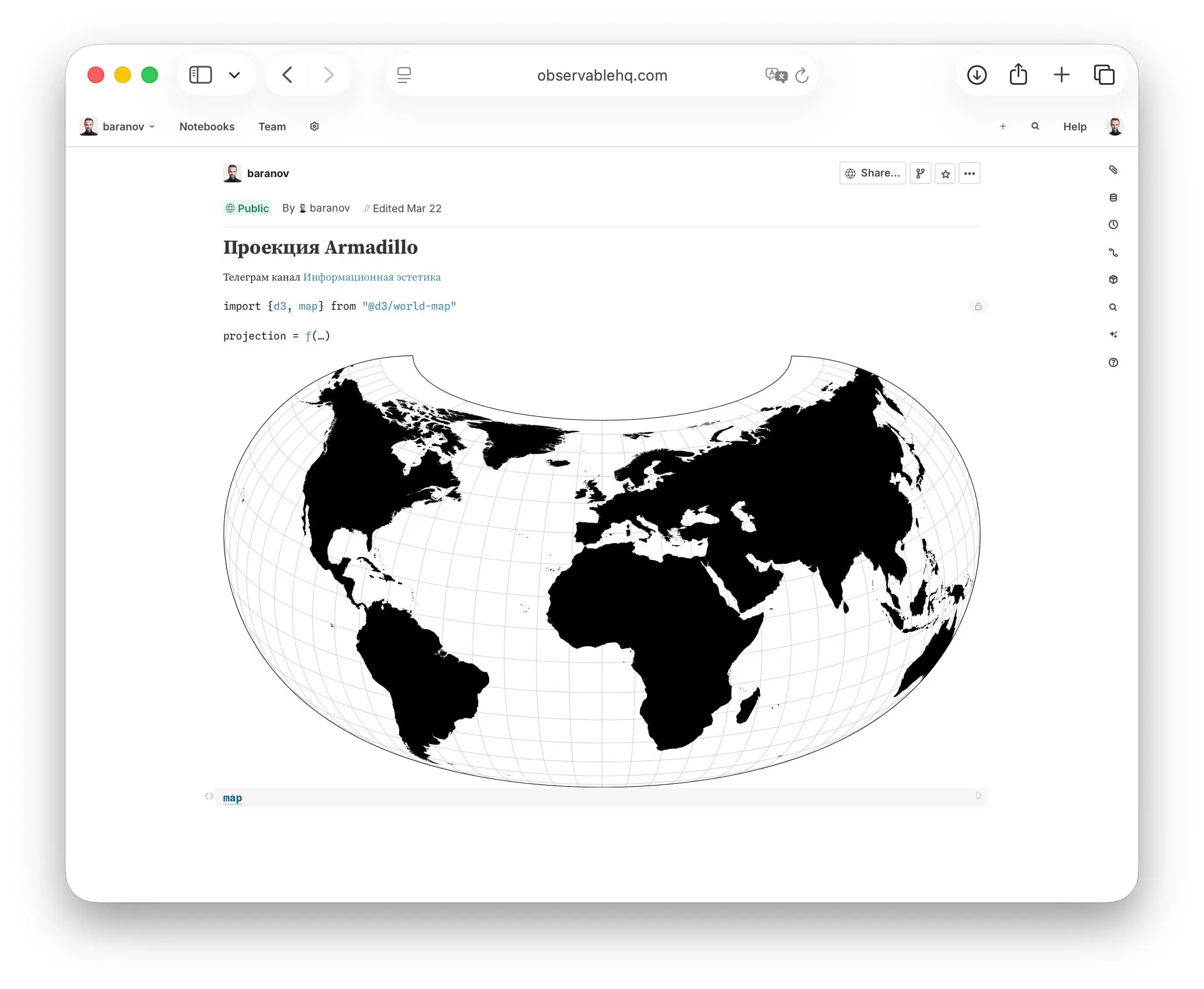Open the sidebar options dropdown chevron
The image size is (1204, 989).
tap(234, 75)
